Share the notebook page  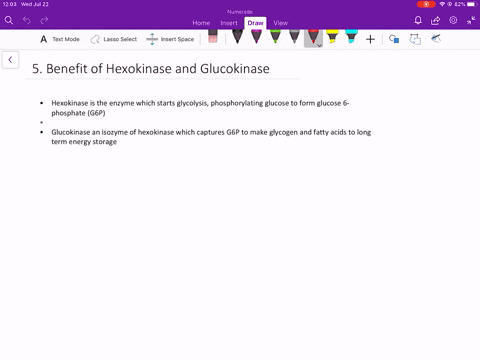[x=435, y=20]
